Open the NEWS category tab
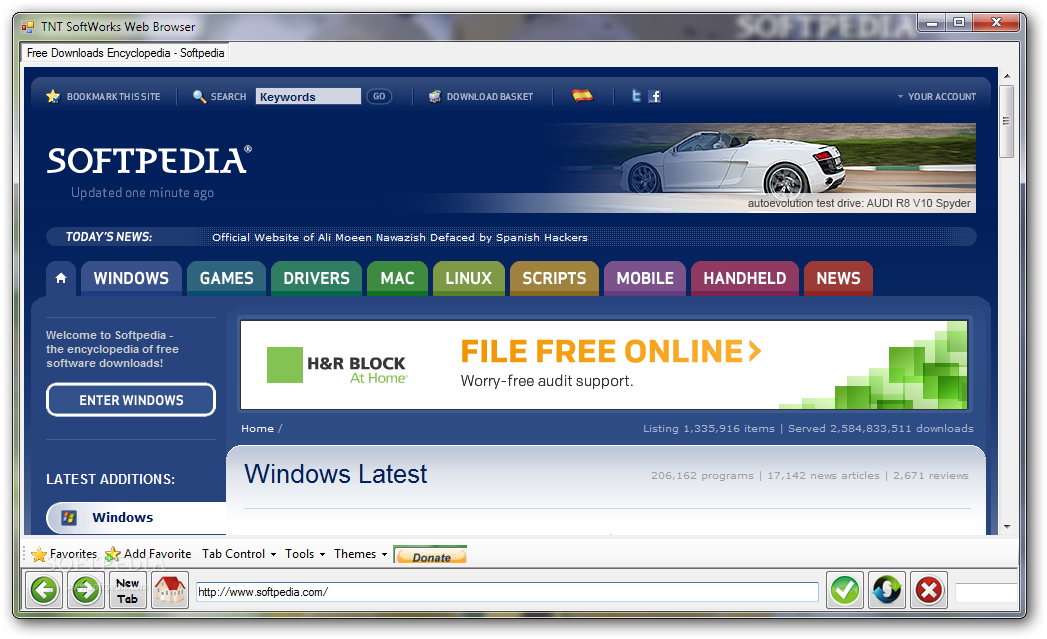Viewport: 1047px width, 639px height. (x=839, y=278)
